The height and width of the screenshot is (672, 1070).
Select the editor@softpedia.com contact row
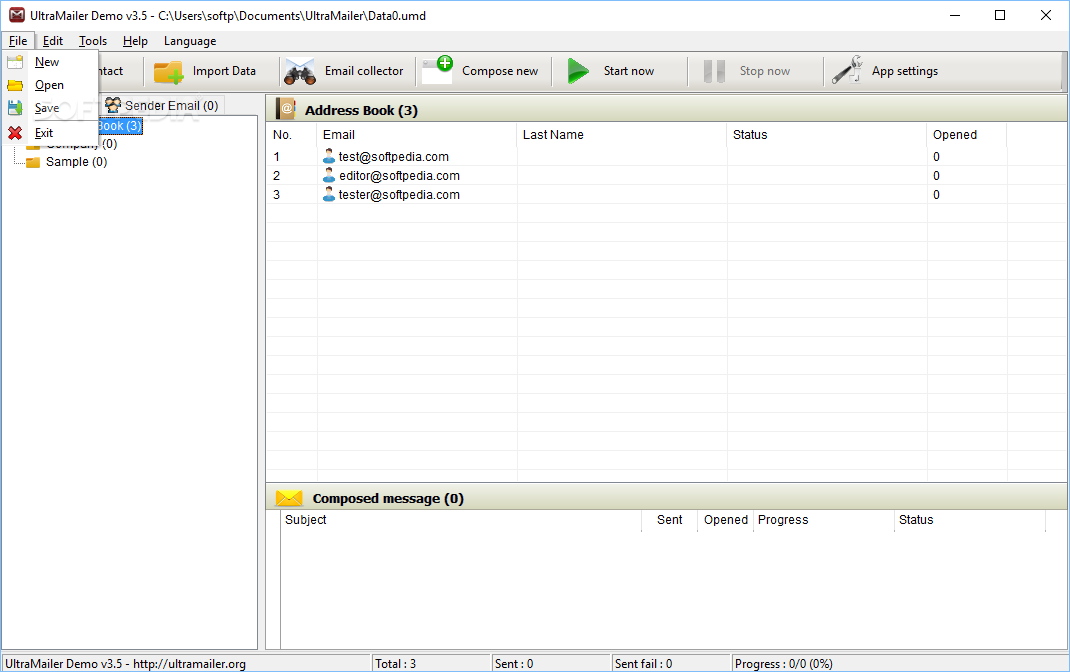pos(665,175)
